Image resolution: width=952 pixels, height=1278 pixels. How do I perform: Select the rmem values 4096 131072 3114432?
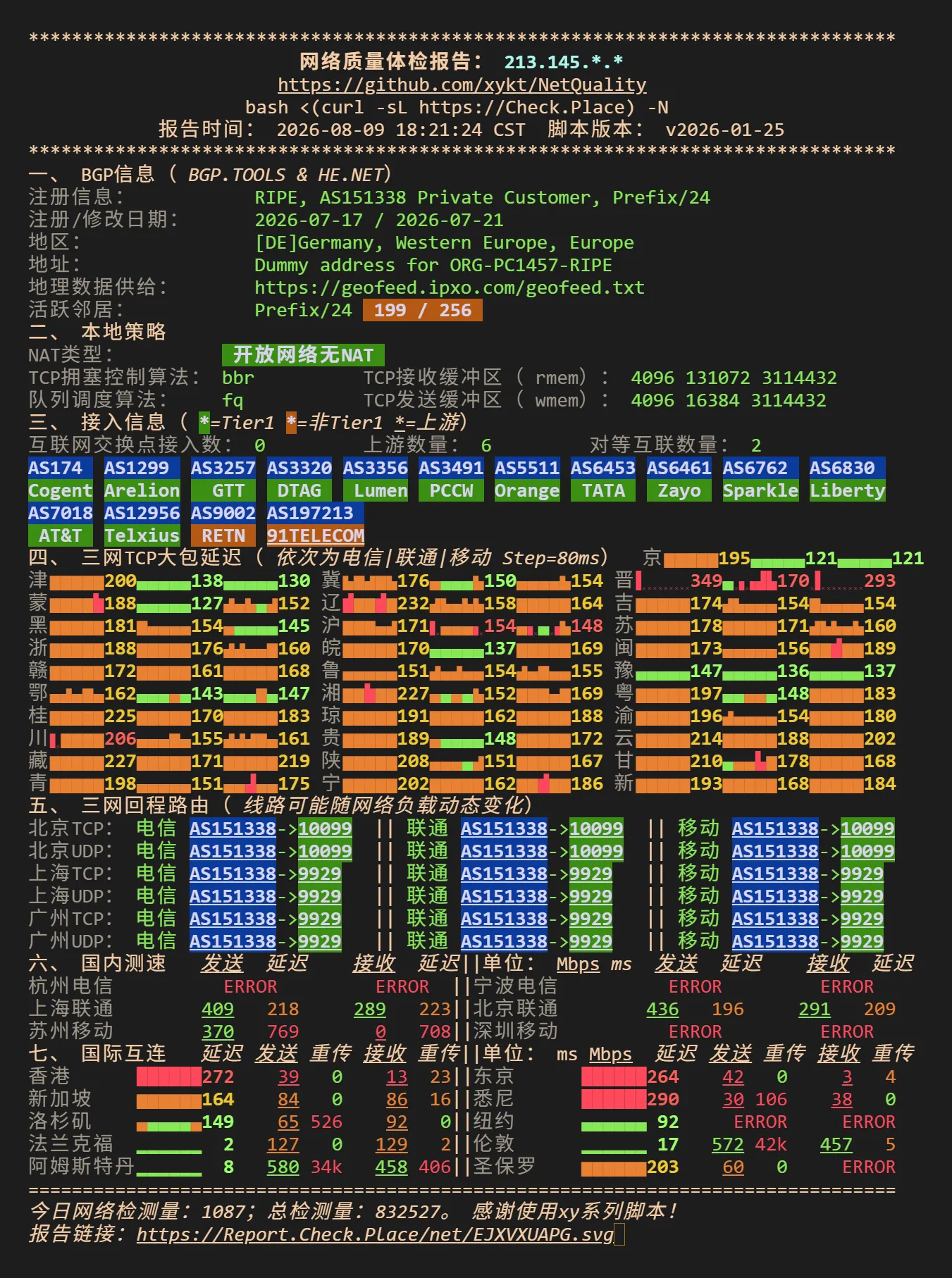coord(734,378)
